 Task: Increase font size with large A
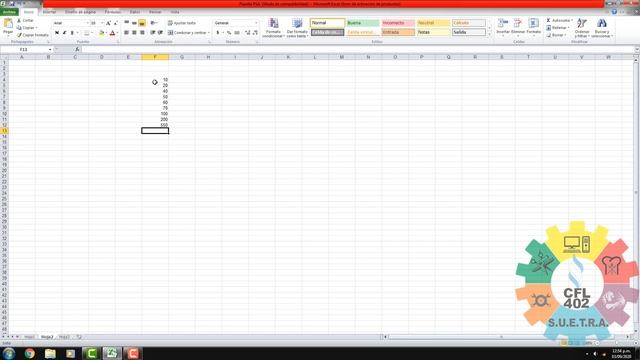(108, 23)
